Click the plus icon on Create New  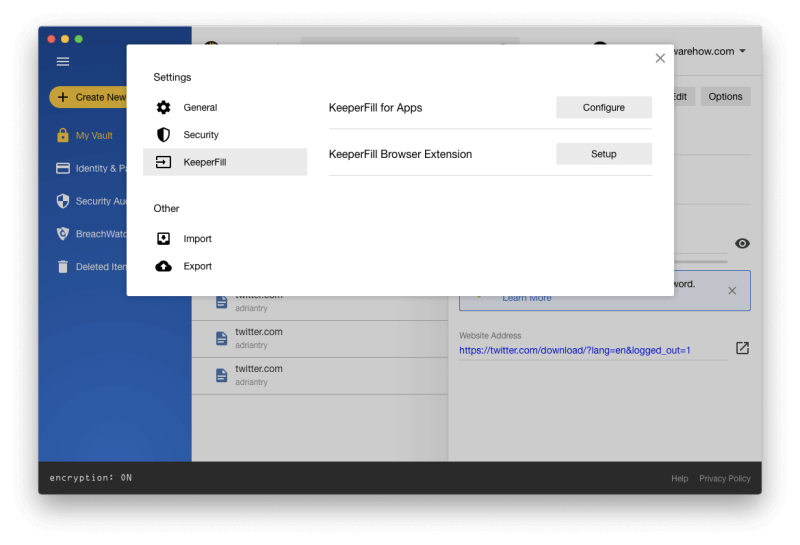(63, 97)
